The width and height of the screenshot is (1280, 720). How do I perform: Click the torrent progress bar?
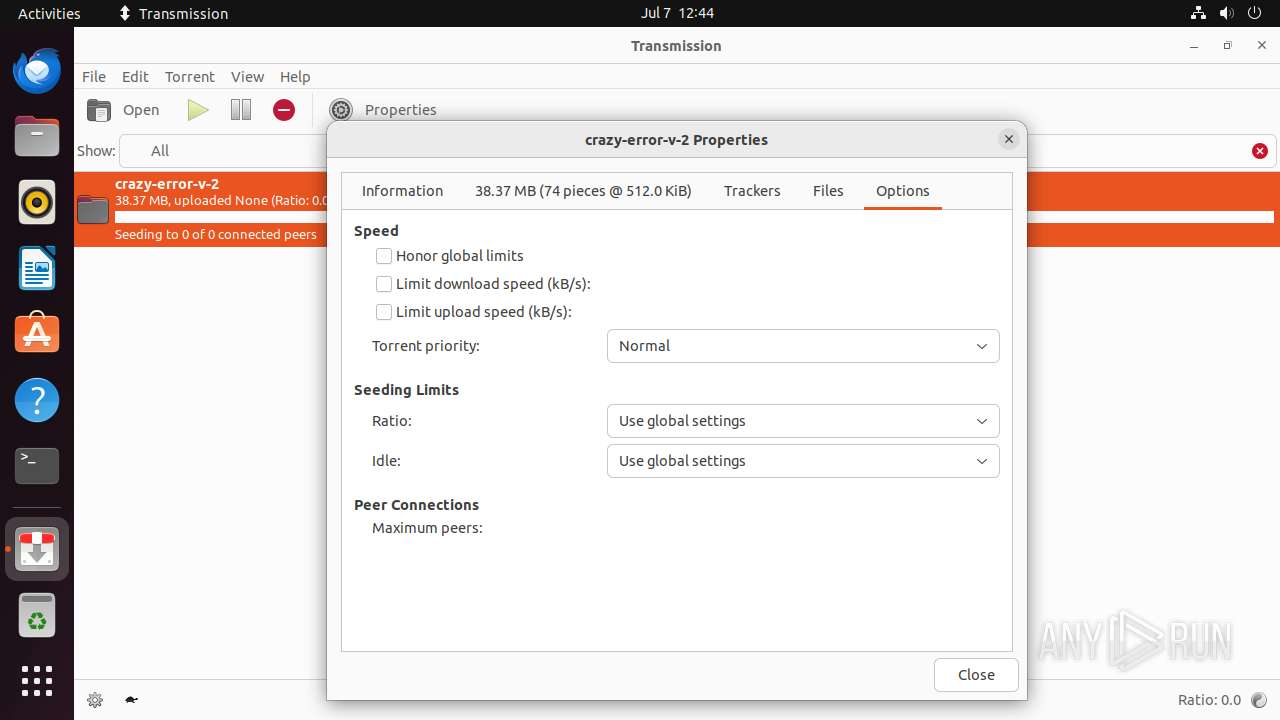pyautogui.click(x=694, y=217)
